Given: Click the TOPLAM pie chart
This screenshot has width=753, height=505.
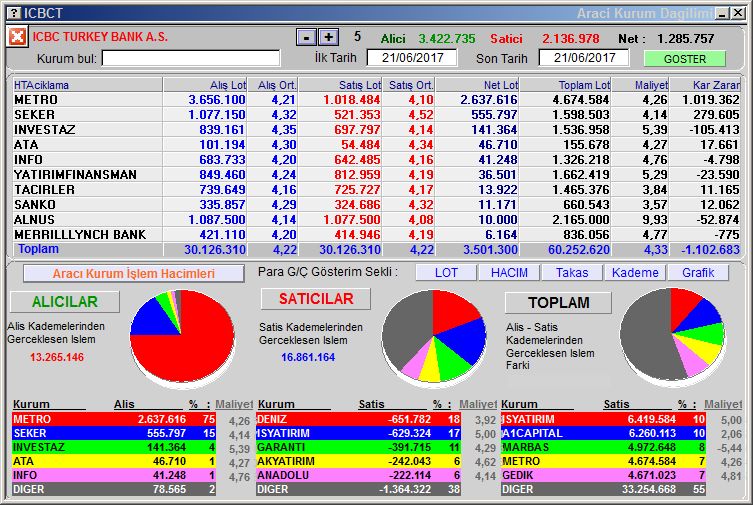Looking at the screenshot, I should coord(672,335).
